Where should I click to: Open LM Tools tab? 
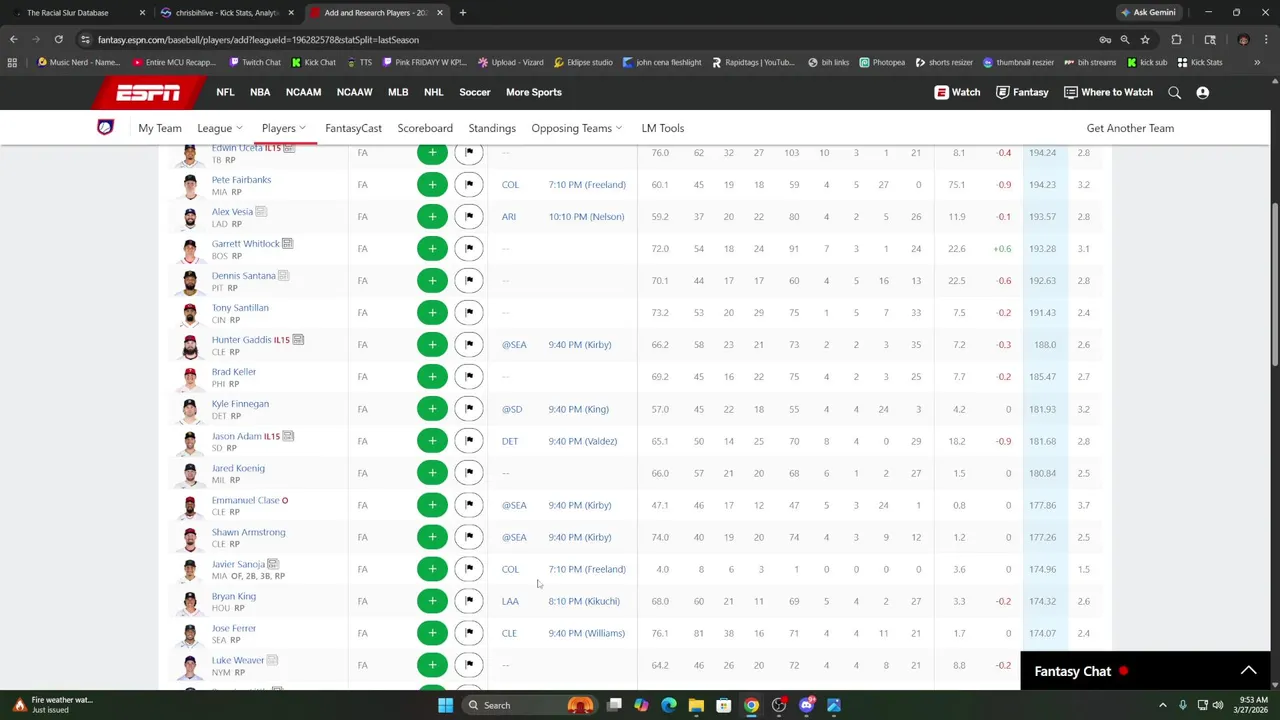(x=663, y=128)
